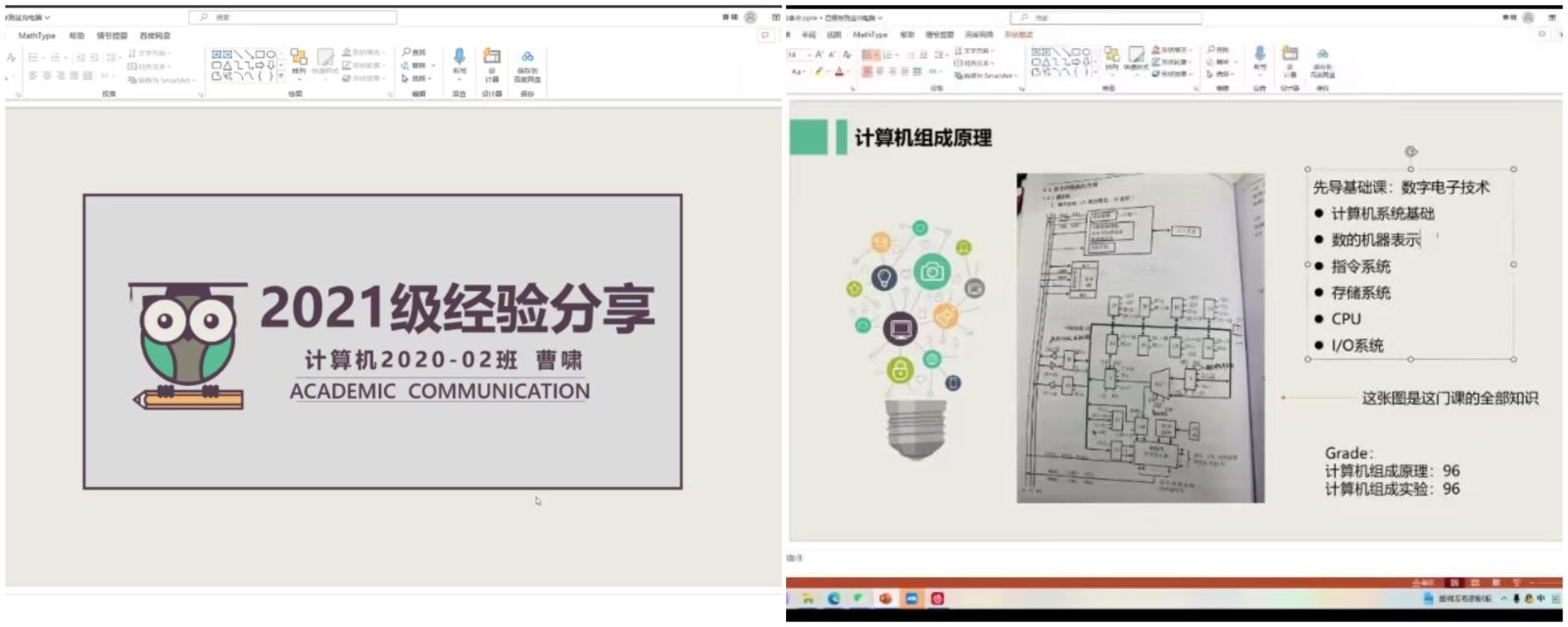Switch to Shape Format tab in right window
1568x627 pixels.
(x=1018, y=34)
